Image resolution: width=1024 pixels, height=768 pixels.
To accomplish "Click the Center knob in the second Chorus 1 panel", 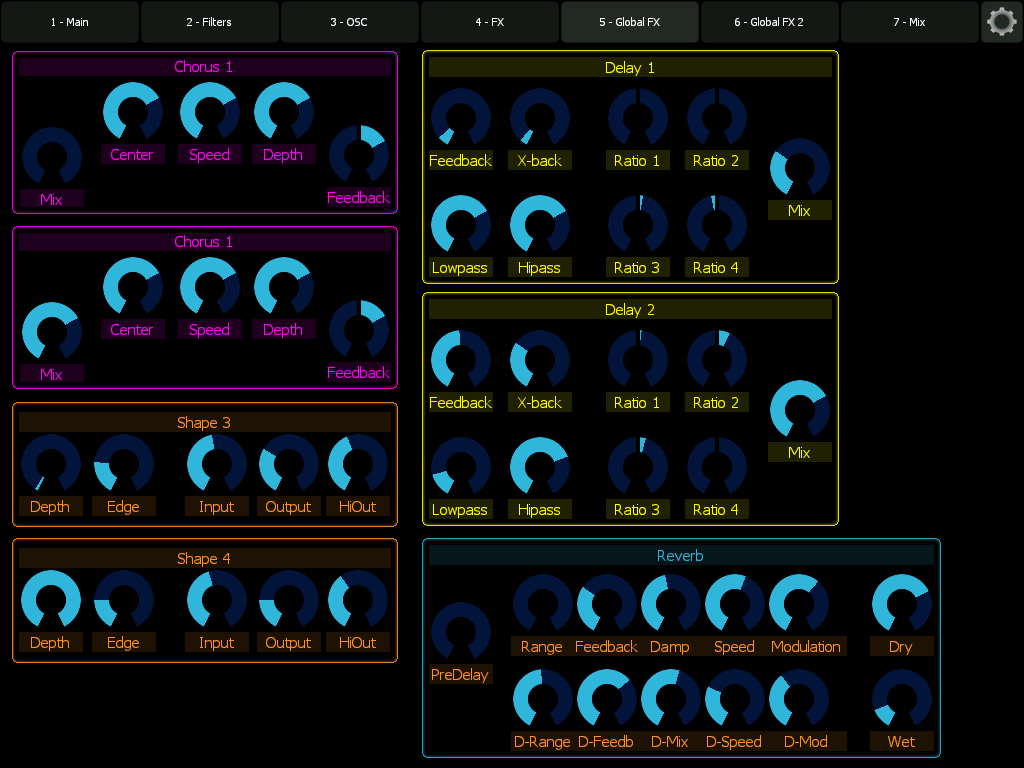I will click(x=133, y=287).
